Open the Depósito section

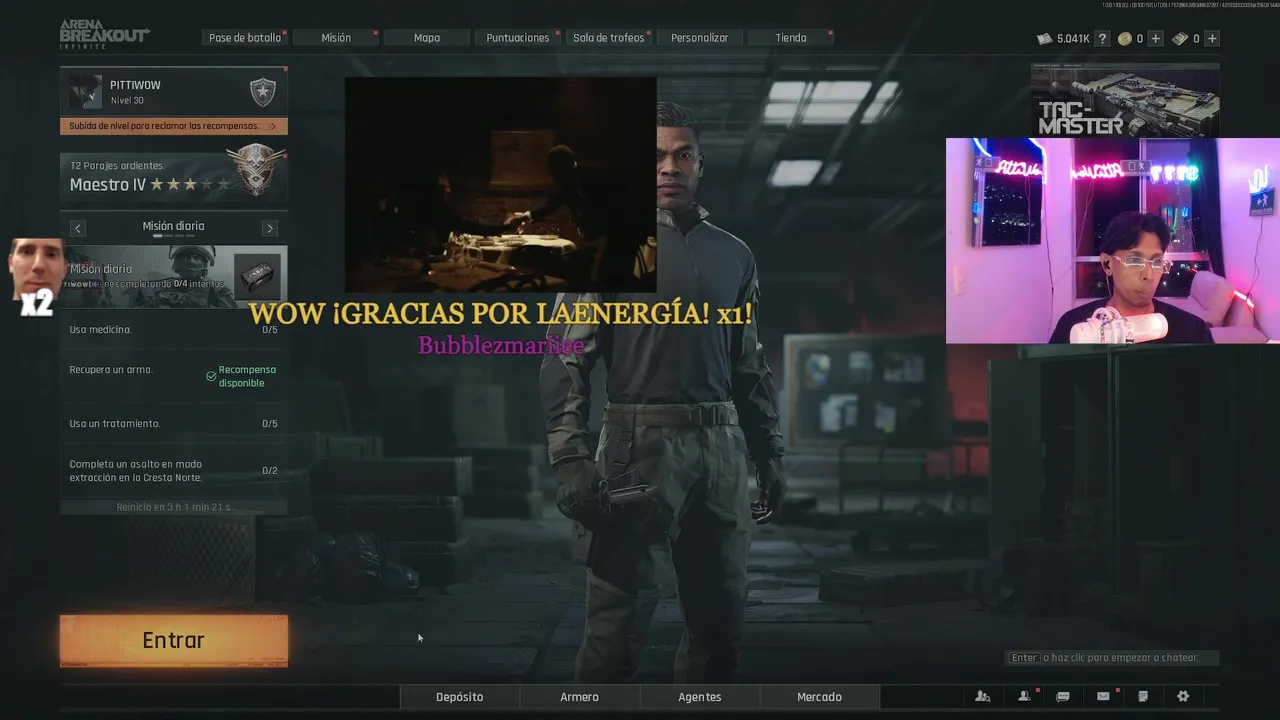coord(460,697)
